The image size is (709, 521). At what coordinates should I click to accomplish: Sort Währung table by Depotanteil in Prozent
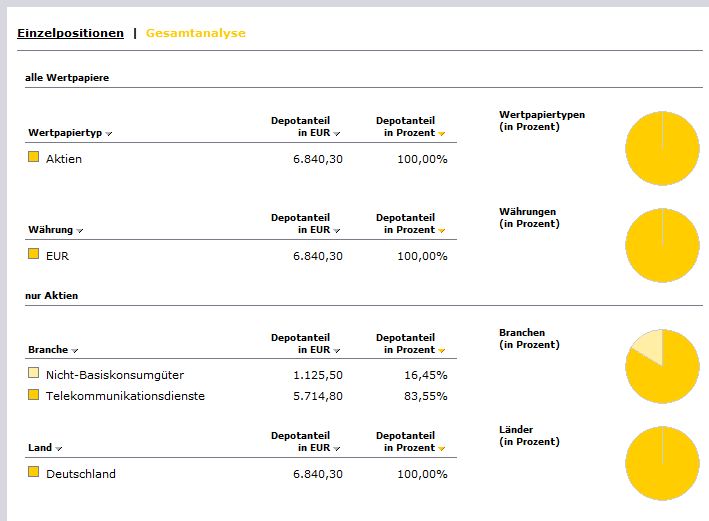[441, 231]
